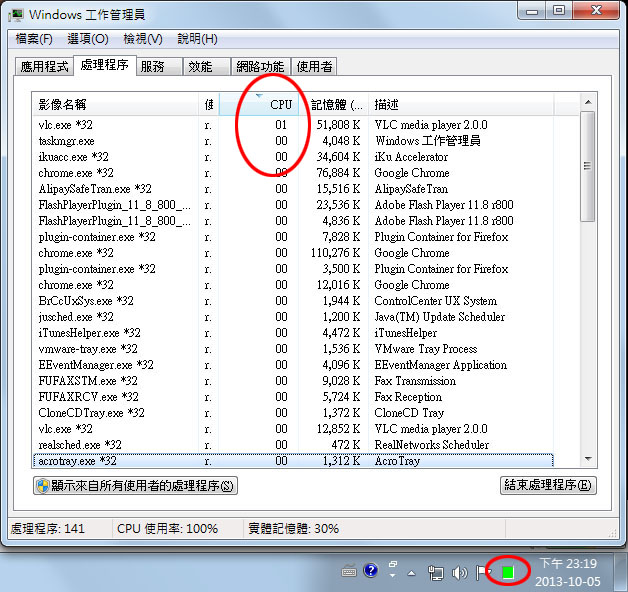The height and width of the screenshot is (592, 628).
Task: Click the network connection tray icon
Action: pos(435,573)
